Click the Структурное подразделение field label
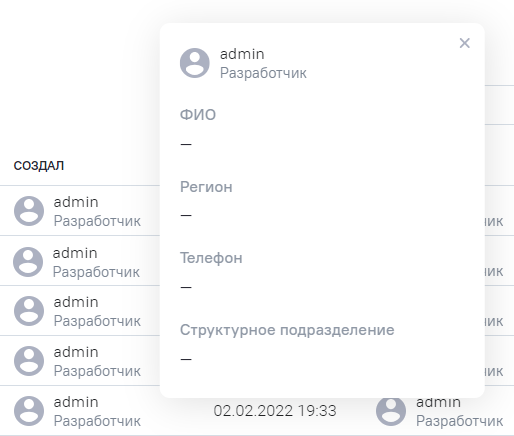Image resolution: width=514 pixels, height=436 pixels. [287, 330]
